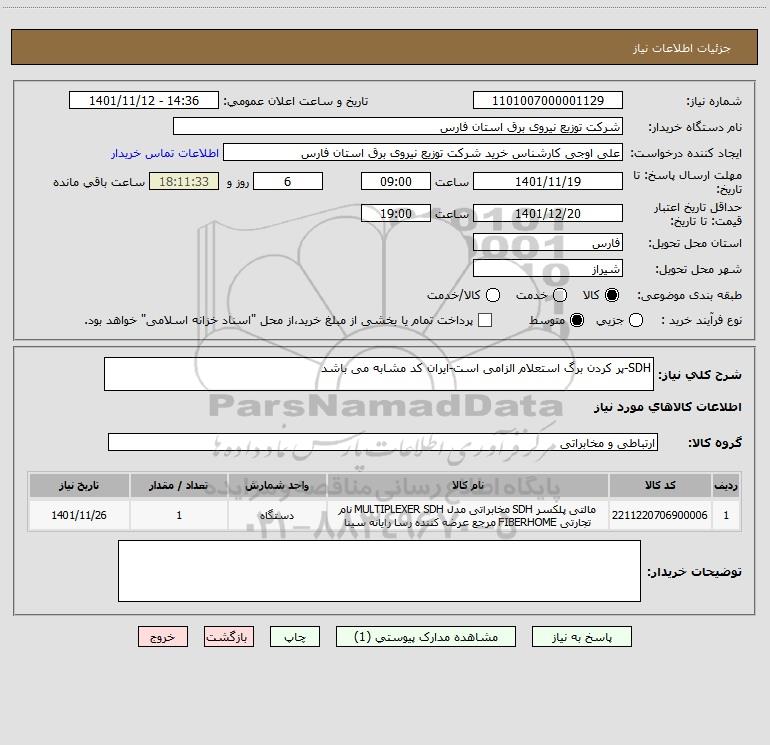The height and width of the screenshot is (745, 770).
Task: Click the need date cell 1401/11/26
Action: pyautogui.click(x=79, y=515)
